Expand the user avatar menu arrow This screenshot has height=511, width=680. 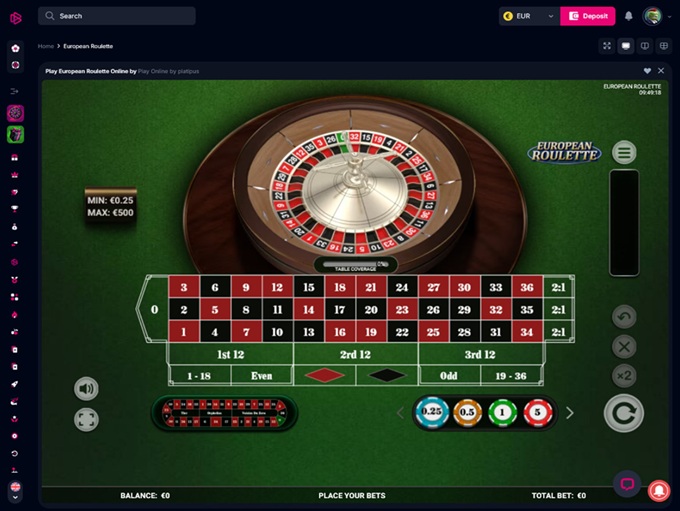(670, 16)
